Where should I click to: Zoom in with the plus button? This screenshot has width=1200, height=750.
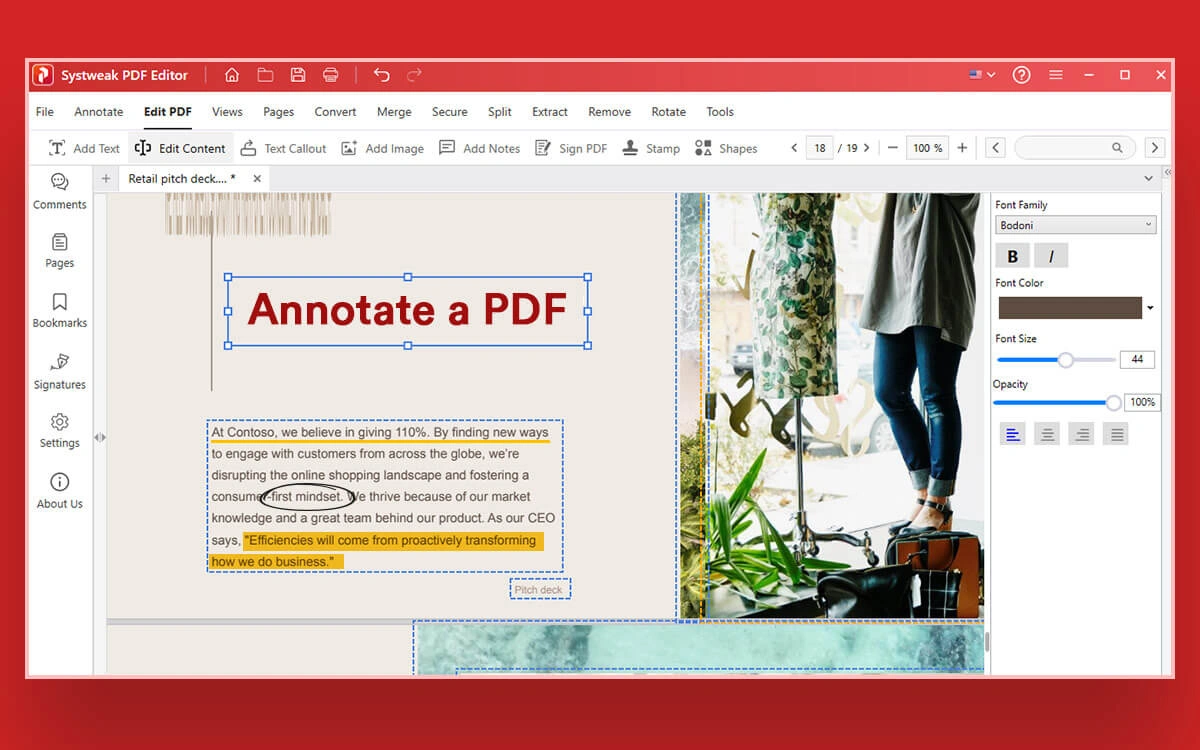[x=962, y=148]
